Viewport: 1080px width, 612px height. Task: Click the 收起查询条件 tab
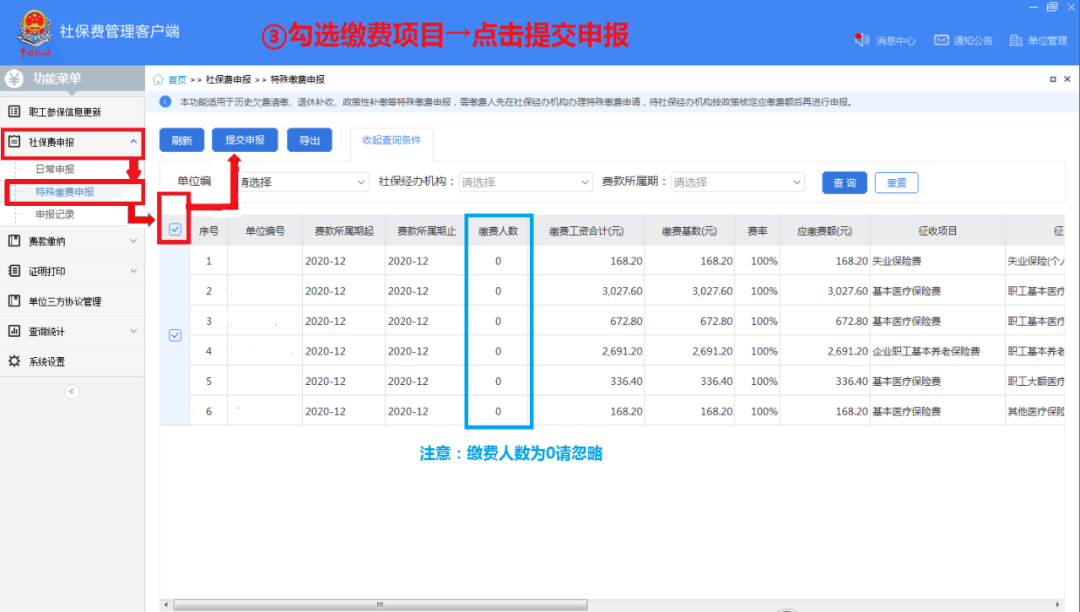click(x=391, y=140)
